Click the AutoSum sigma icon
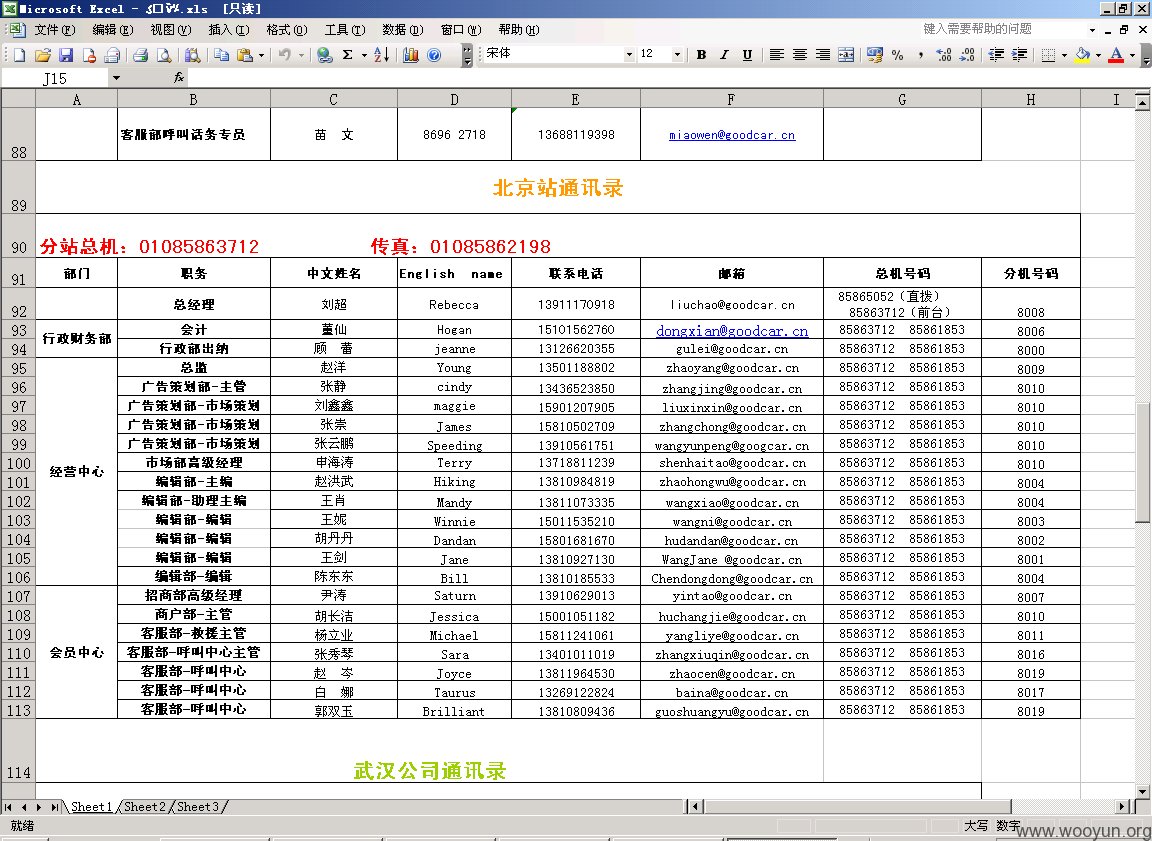 tap(348, 55)
